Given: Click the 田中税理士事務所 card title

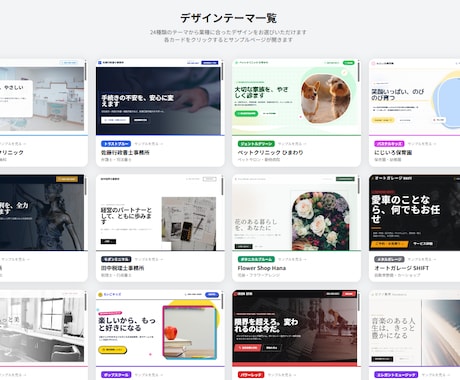Looking at the screenshot, I should [x=123, y=268].
